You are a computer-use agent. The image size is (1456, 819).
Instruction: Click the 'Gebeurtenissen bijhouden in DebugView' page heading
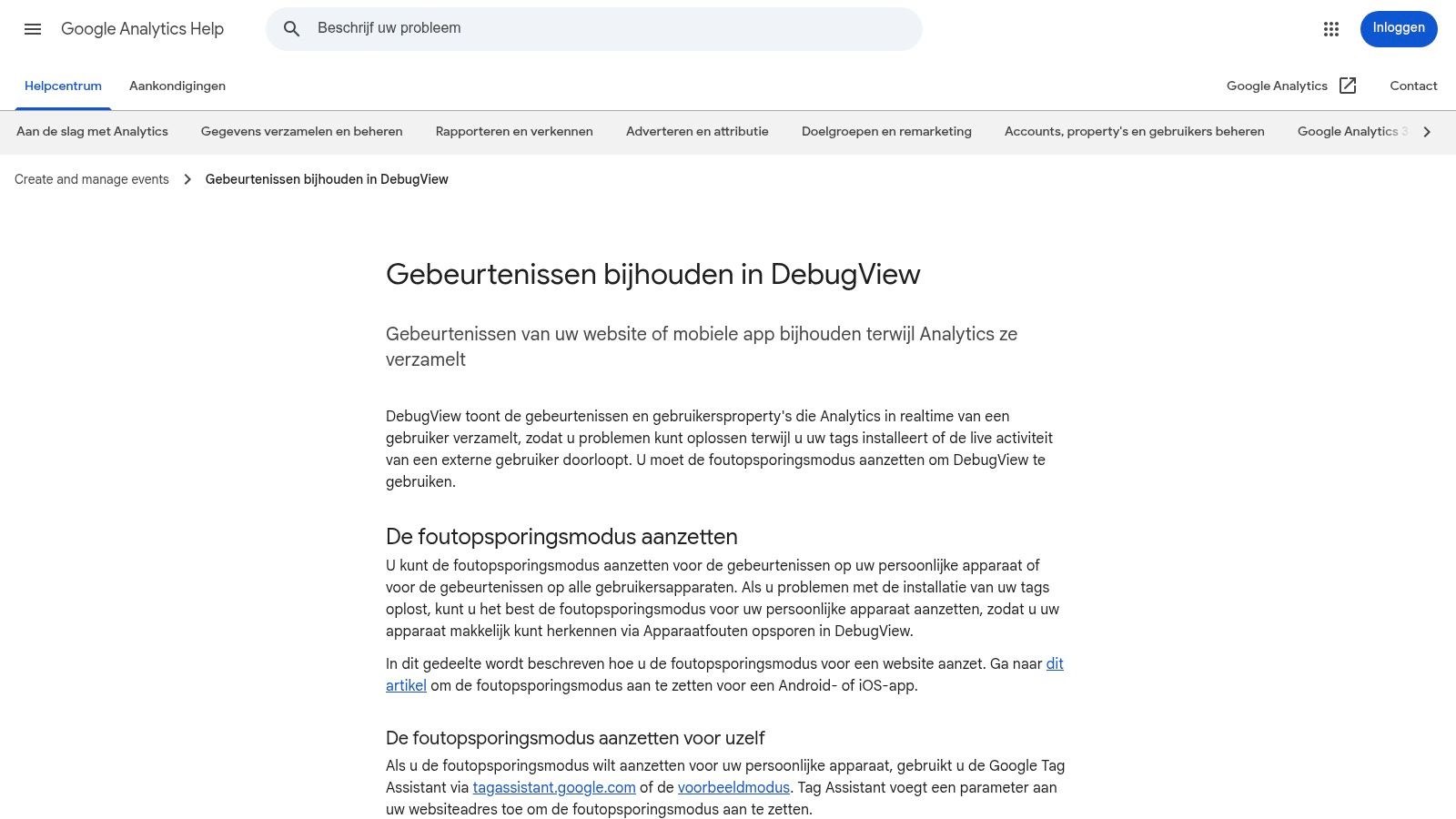pyautogui.click(x=653, y=274)
